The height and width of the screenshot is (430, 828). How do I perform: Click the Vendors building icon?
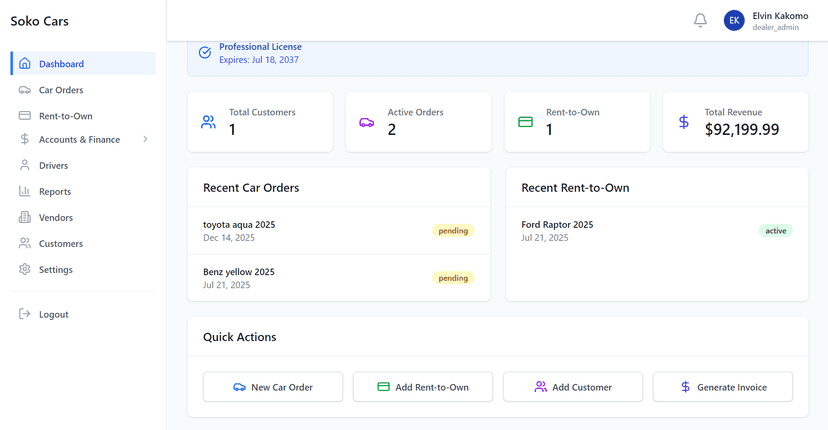[25, 218]
